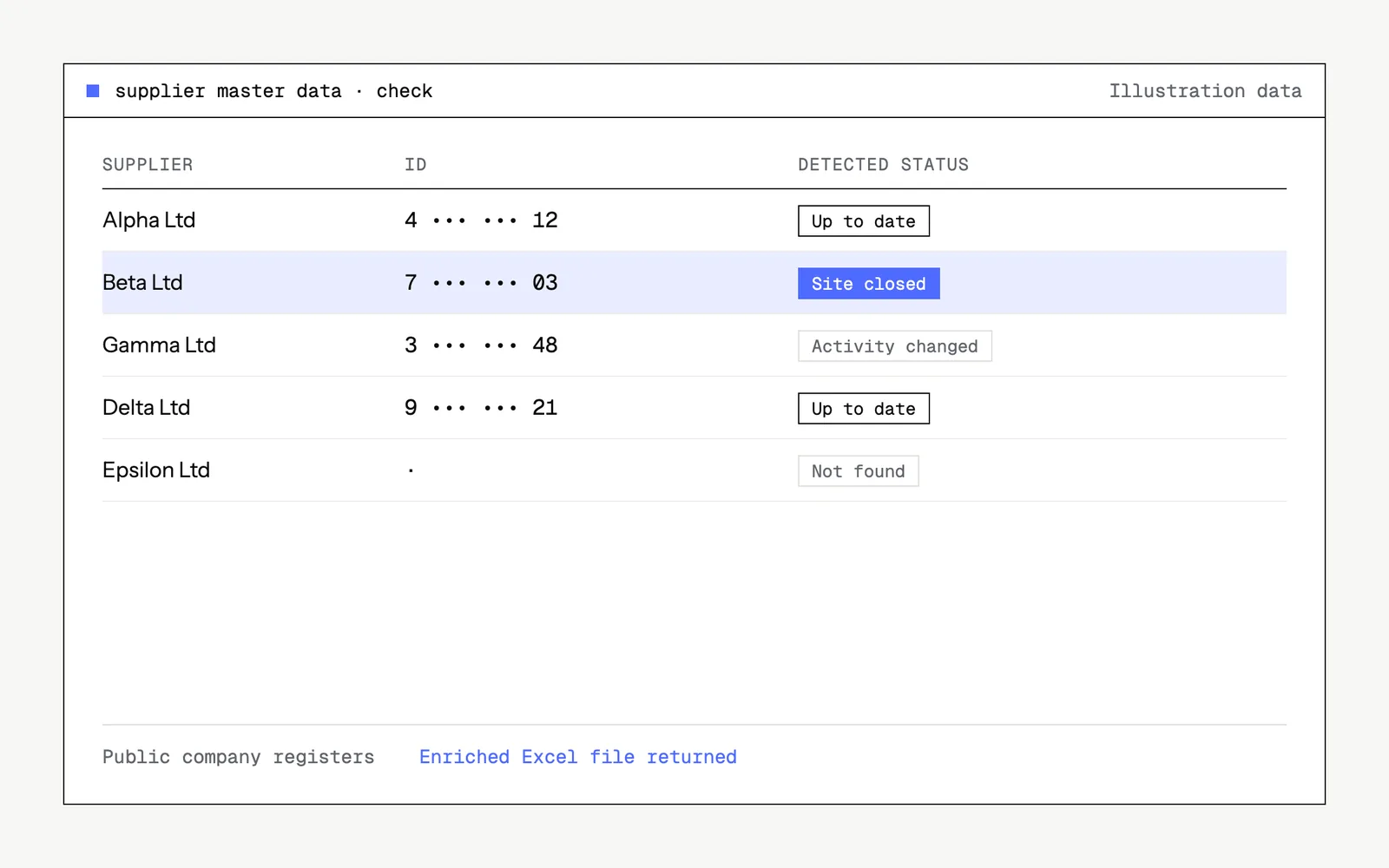Open the 'Enriched Excel file returned' link
The width and height of the screenshot is (1389, 868).
578,757
